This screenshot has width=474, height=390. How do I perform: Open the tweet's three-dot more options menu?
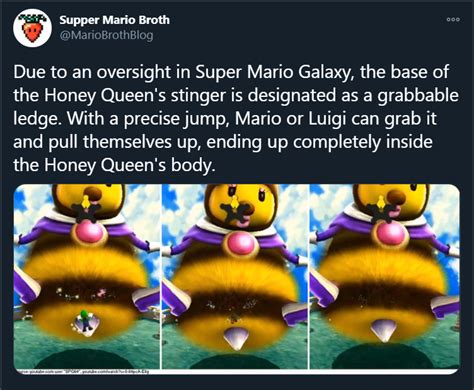pos(454,20)
